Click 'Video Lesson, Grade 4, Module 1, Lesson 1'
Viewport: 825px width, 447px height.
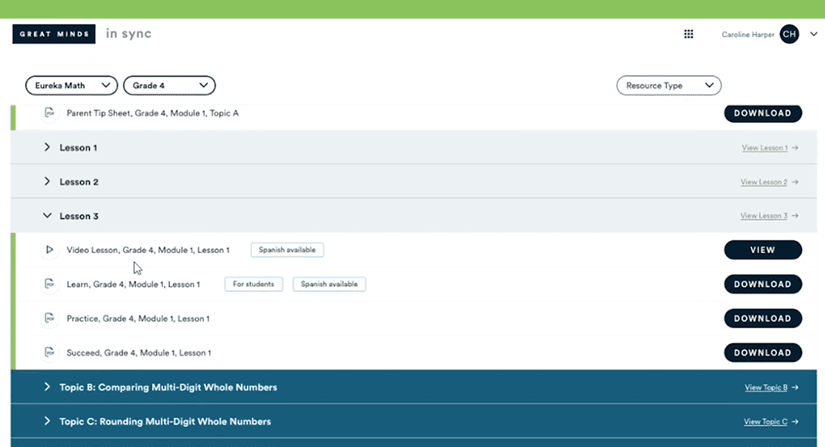(x=148, y=250)
